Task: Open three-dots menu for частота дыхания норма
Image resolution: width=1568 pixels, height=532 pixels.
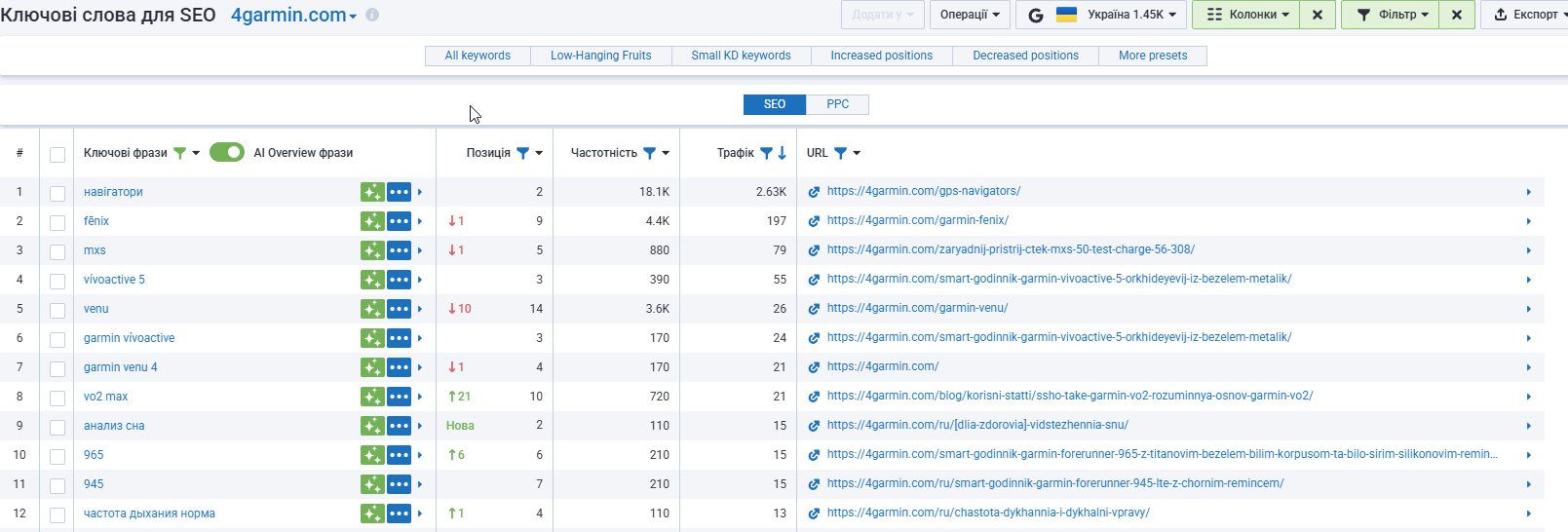Action: tap(399, 513)
